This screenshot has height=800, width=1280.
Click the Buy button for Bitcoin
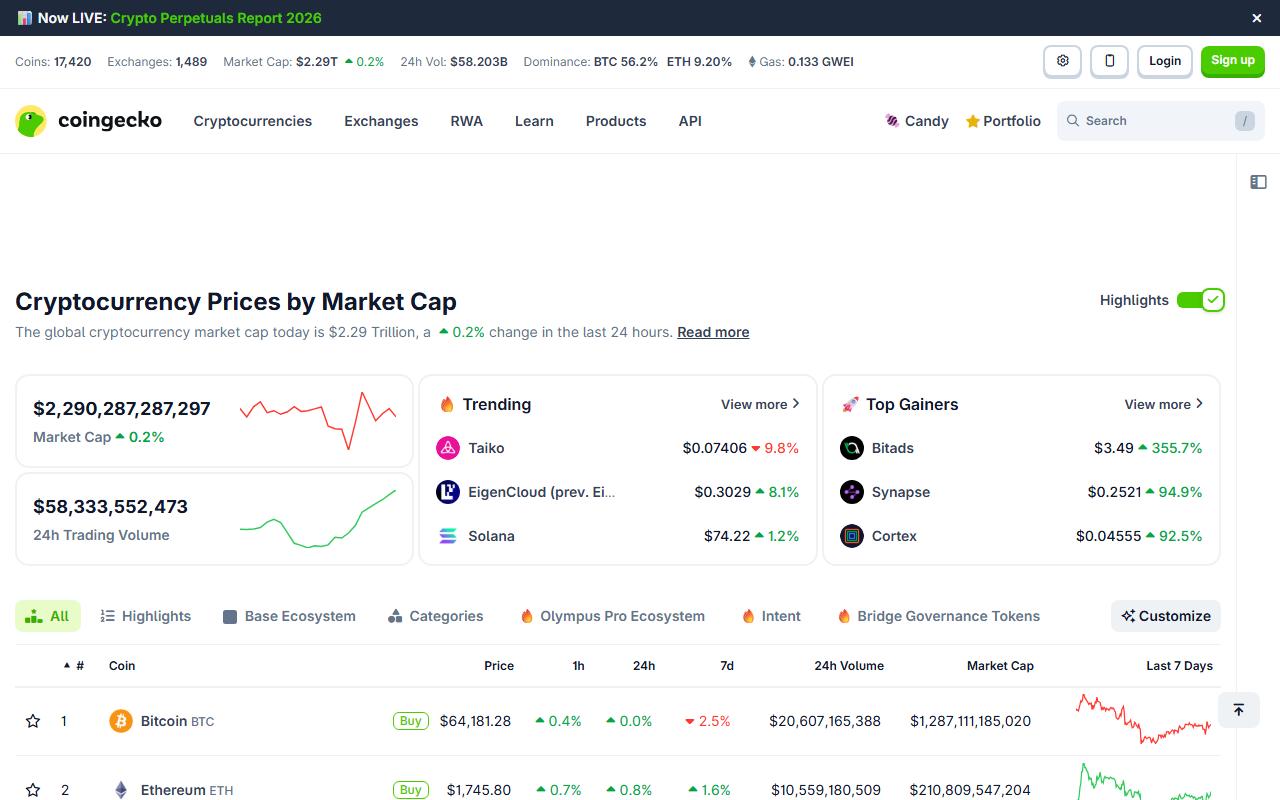point(411,721)
